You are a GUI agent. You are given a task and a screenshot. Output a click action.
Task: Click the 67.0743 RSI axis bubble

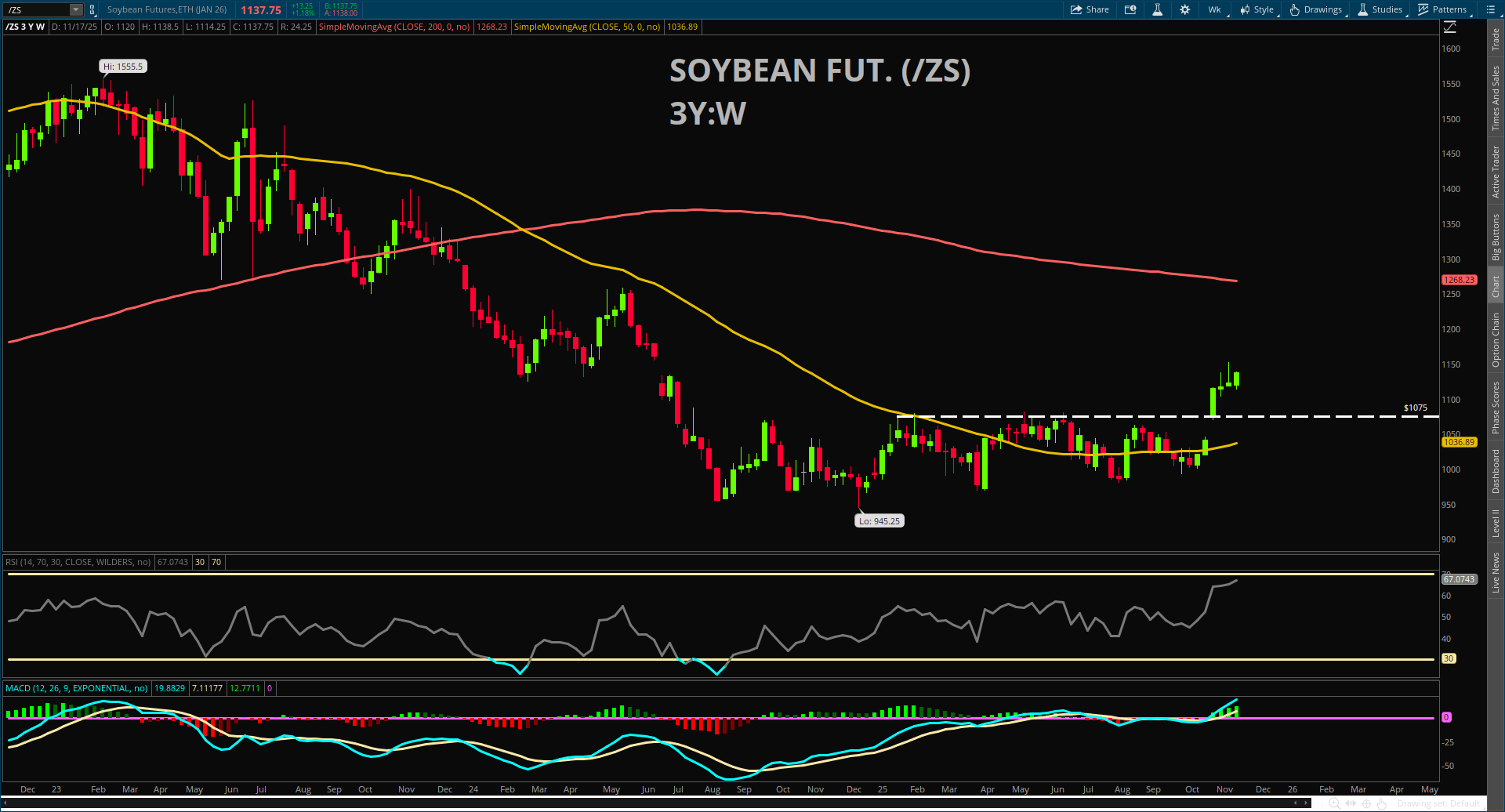1459,579
